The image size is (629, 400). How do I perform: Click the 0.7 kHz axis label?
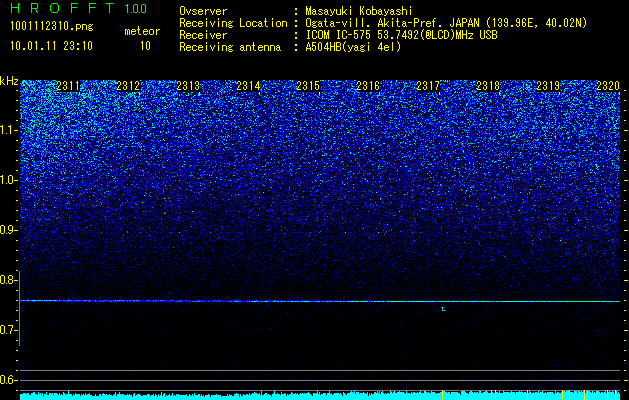tap(8, 330)
